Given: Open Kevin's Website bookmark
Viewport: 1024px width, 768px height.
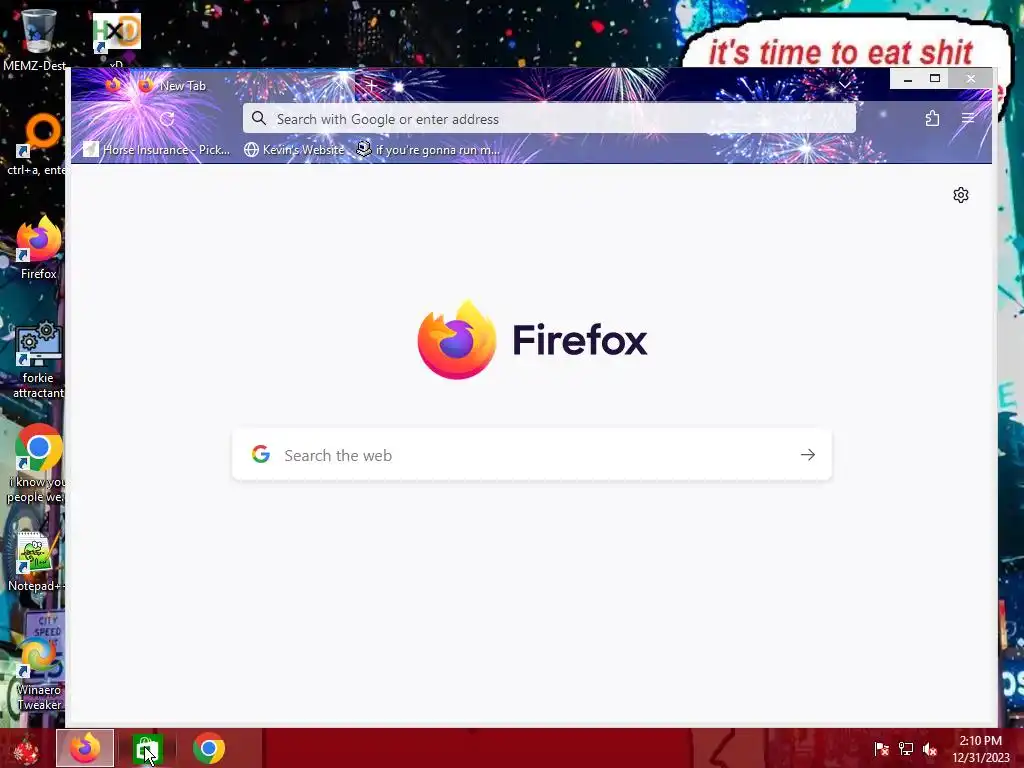Looking at the screenshot, I should 294,150.
